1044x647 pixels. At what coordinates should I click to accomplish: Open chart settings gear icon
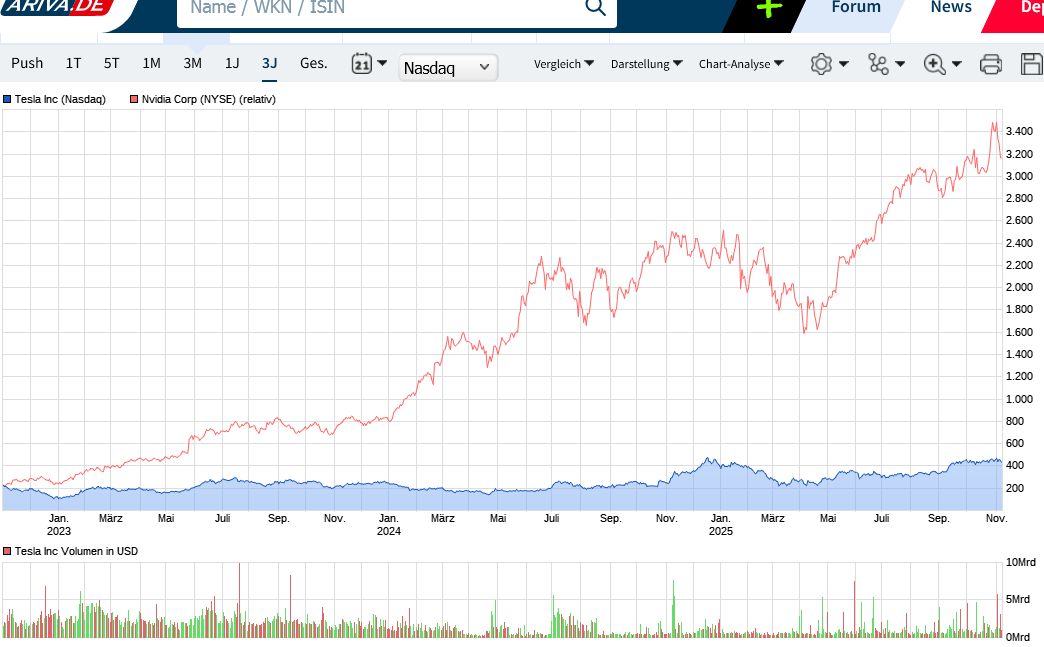pyautogui.click(x=821, y=64)
